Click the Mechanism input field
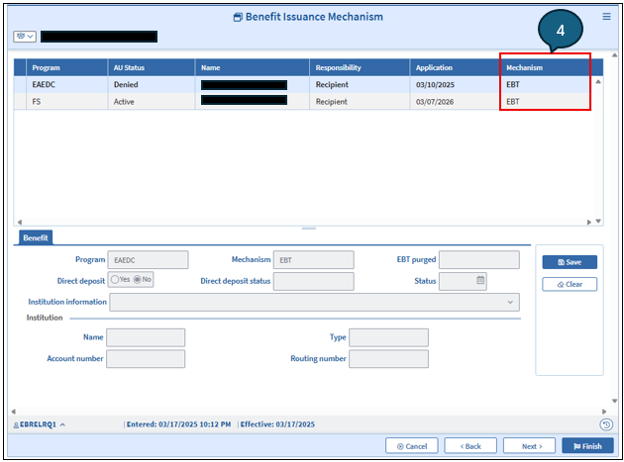624x462 pixels. tap(314, 260)
